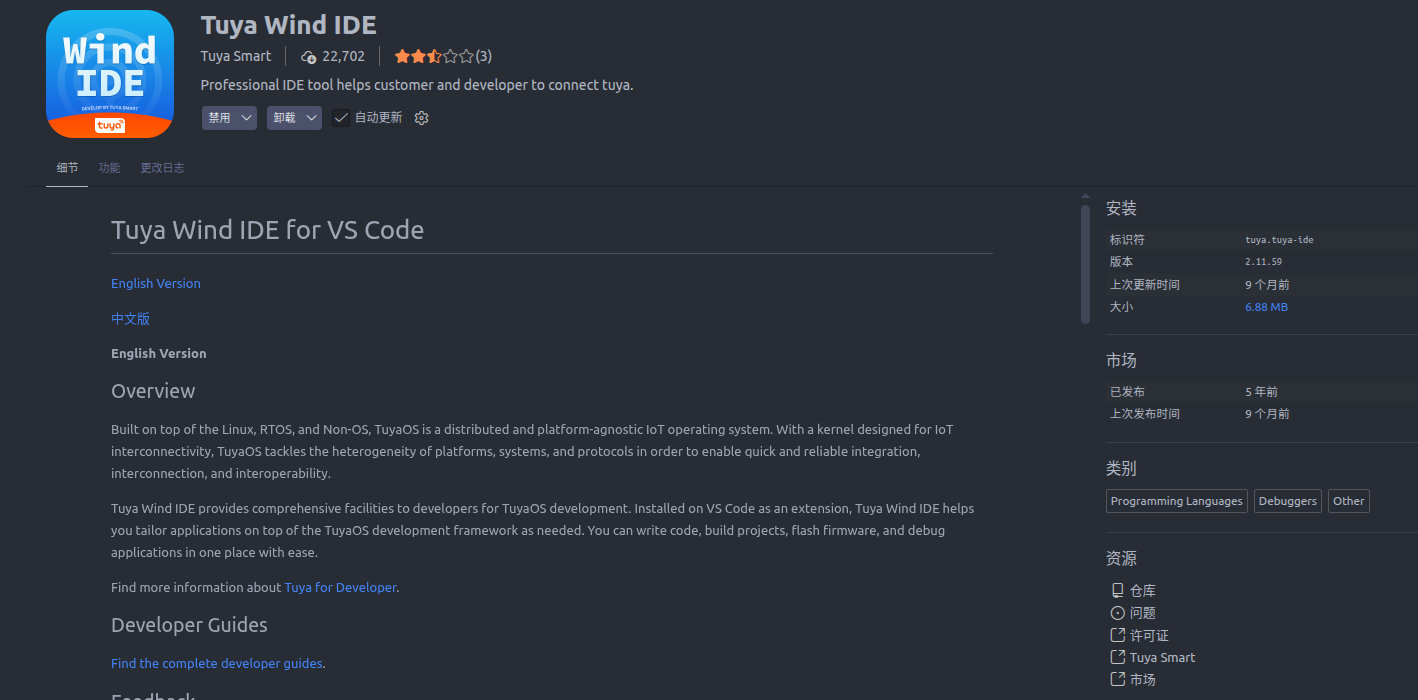Open the 中文版 link
1418x700 pixels.
[x=130, y=319]
